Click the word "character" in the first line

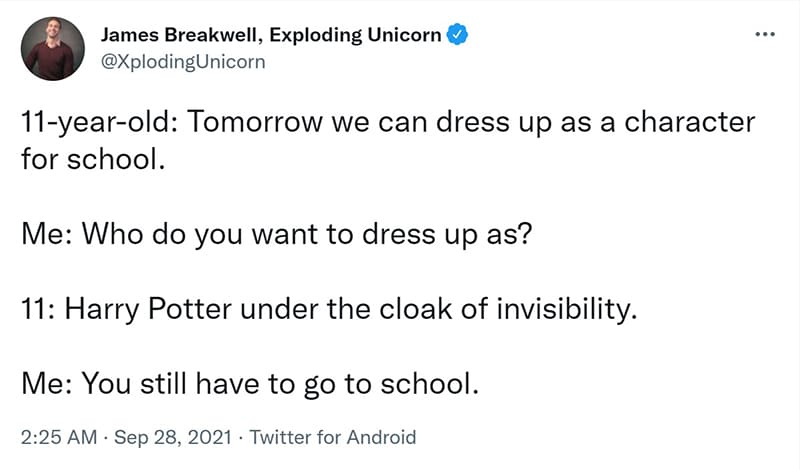click(690, 122)
